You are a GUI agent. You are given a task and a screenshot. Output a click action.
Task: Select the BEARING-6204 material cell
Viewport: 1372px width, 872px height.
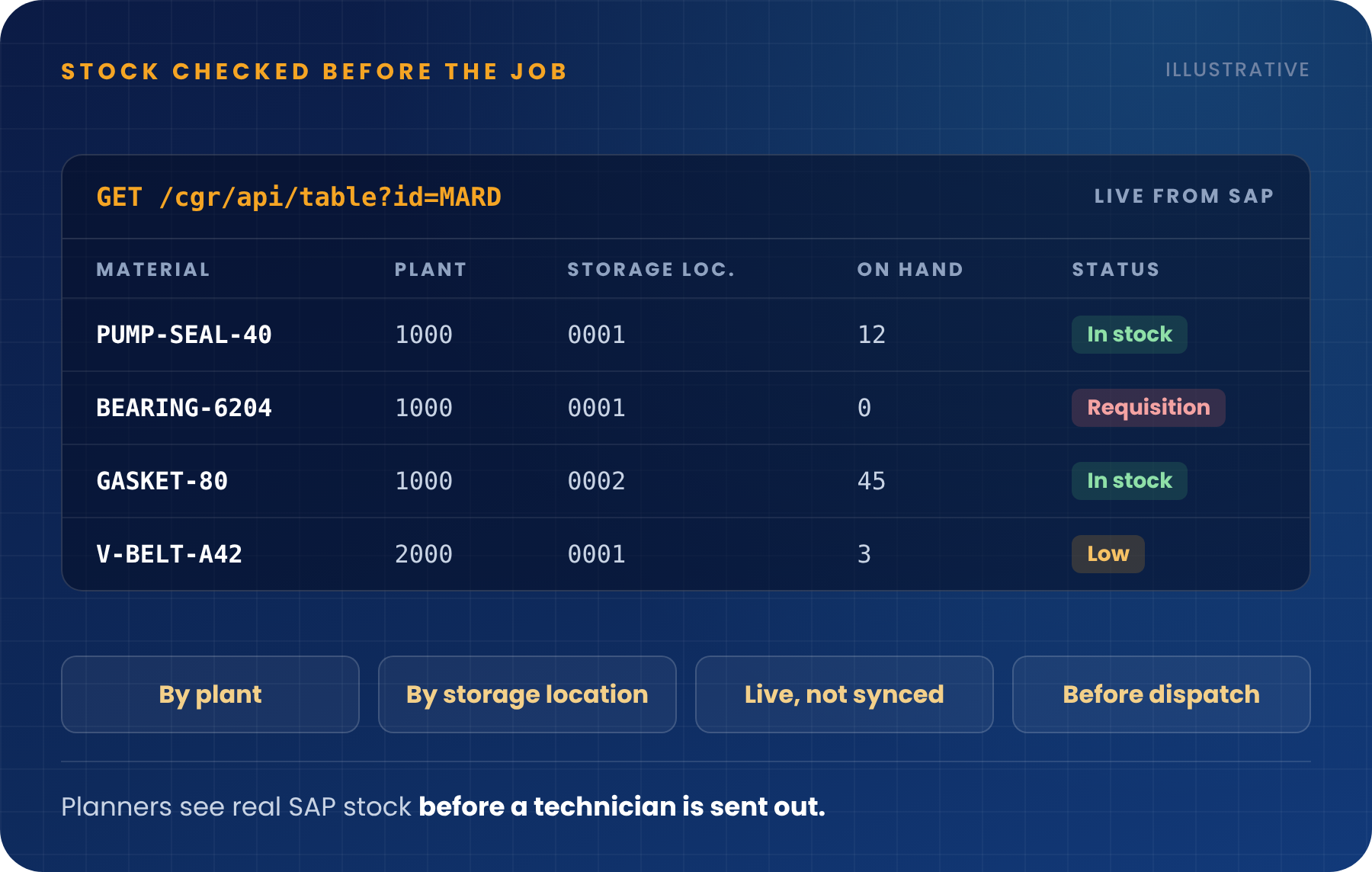(184, 408)
